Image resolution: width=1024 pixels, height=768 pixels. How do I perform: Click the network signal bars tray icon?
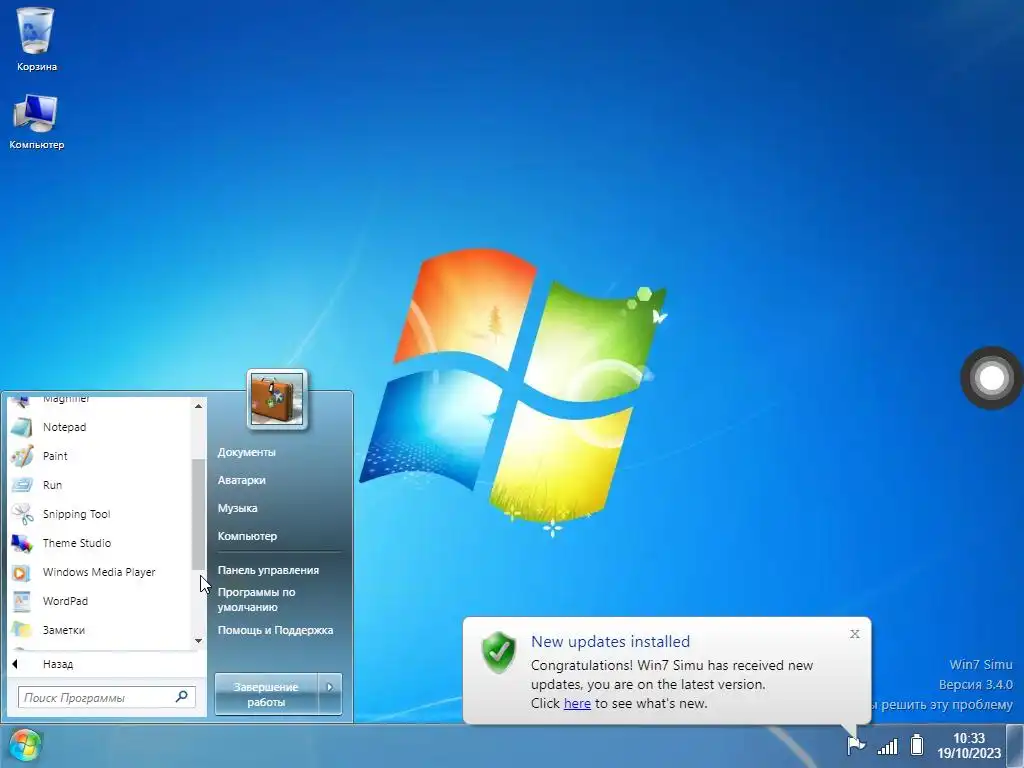[x=887, y=745]
